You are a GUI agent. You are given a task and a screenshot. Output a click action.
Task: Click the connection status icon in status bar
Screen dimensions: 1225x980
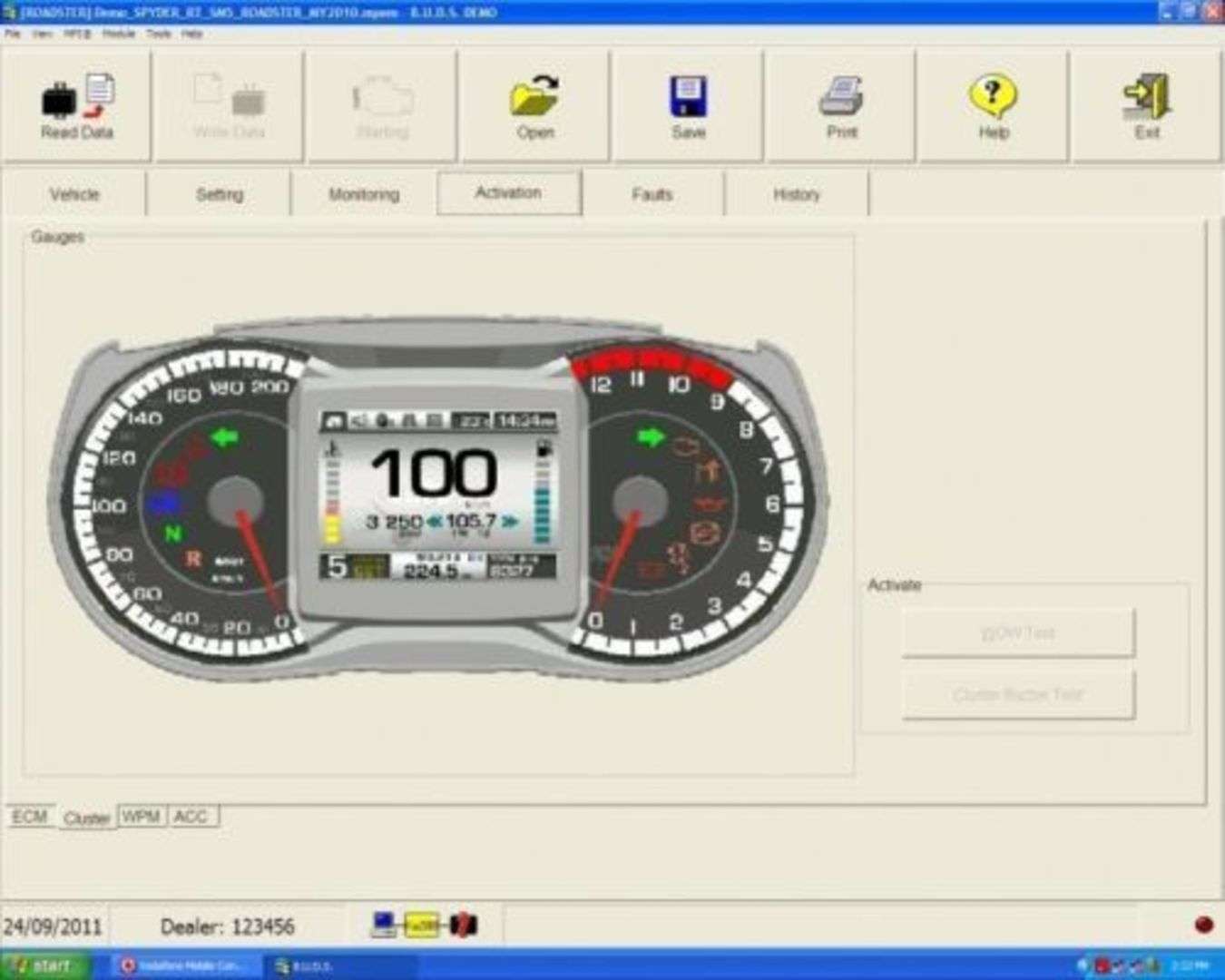[x=424, y=925]
